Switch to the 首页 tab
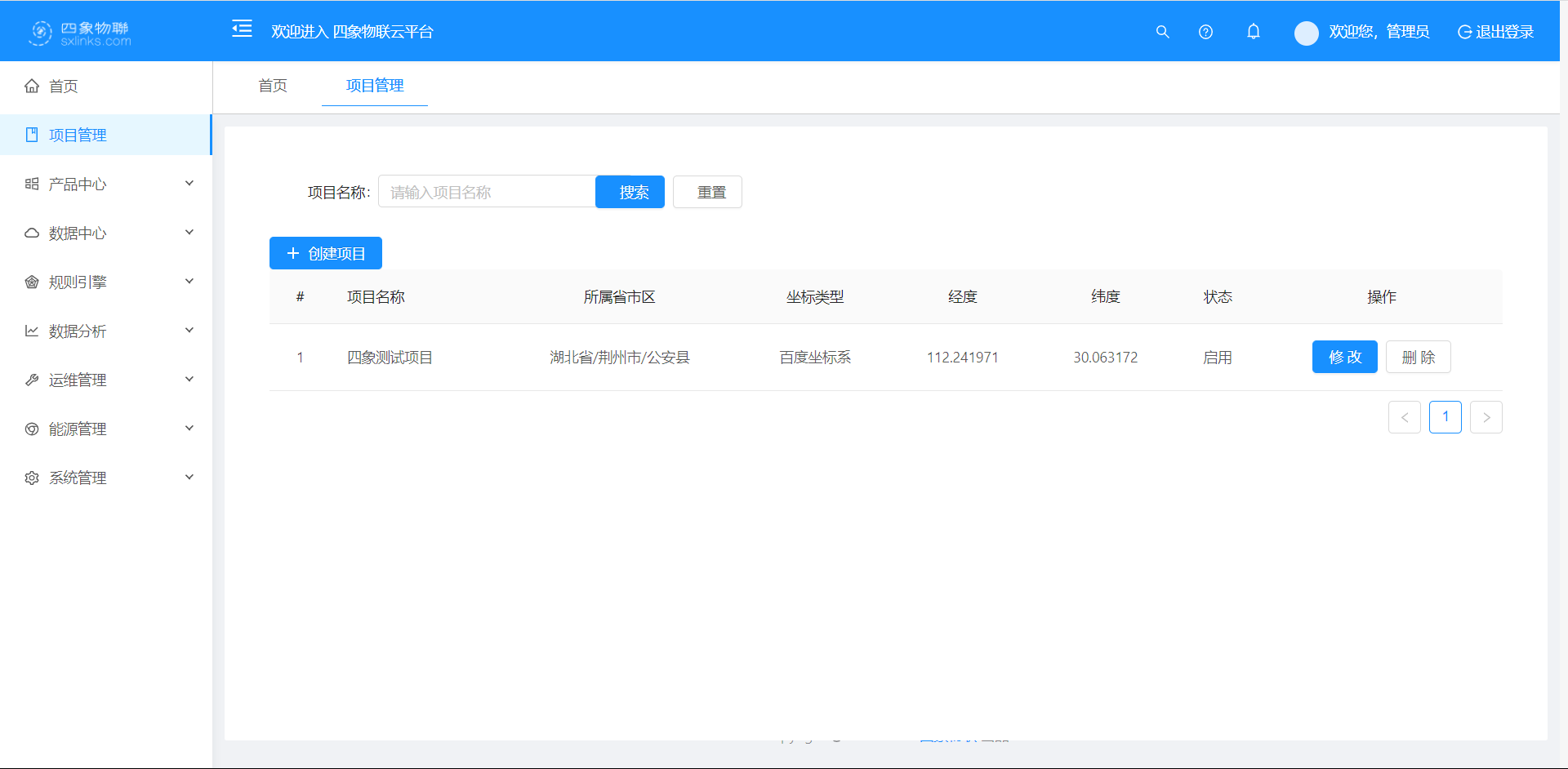Viewport: 1568px width, 769px height. 273,85
